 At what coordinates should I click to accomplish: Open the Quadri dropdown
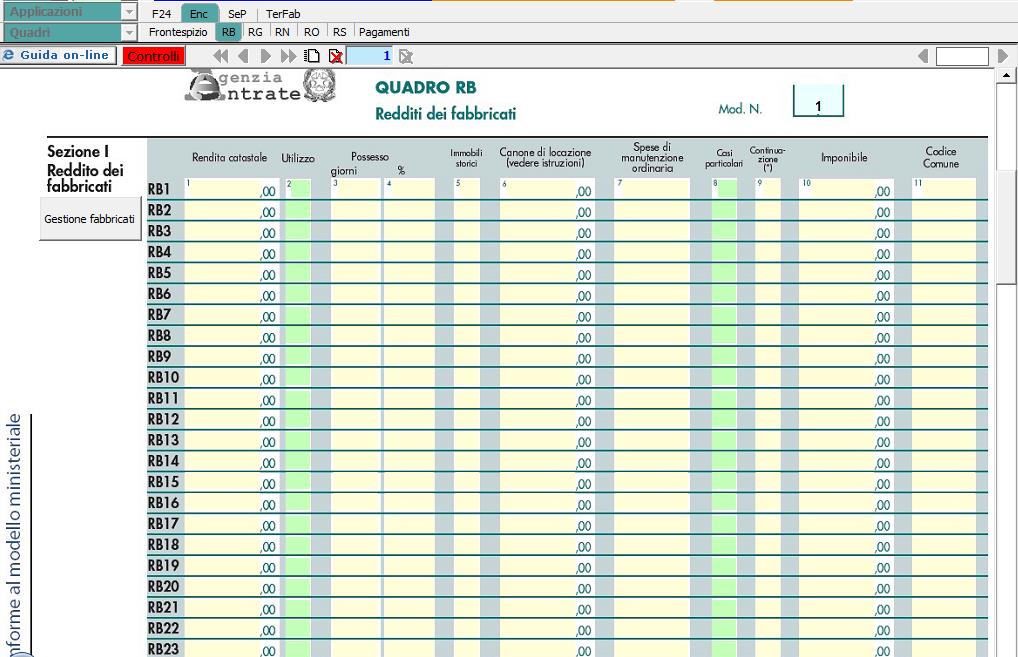tap(129, 32)
